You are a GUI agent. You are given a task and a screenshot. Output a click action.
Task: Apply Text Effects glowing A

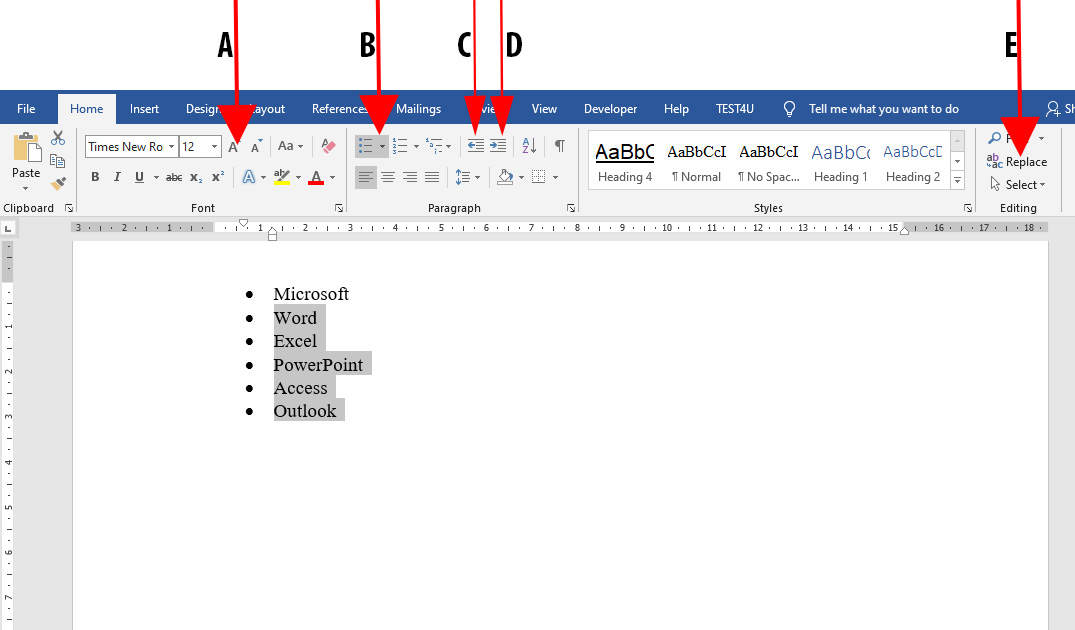[249, 178]
